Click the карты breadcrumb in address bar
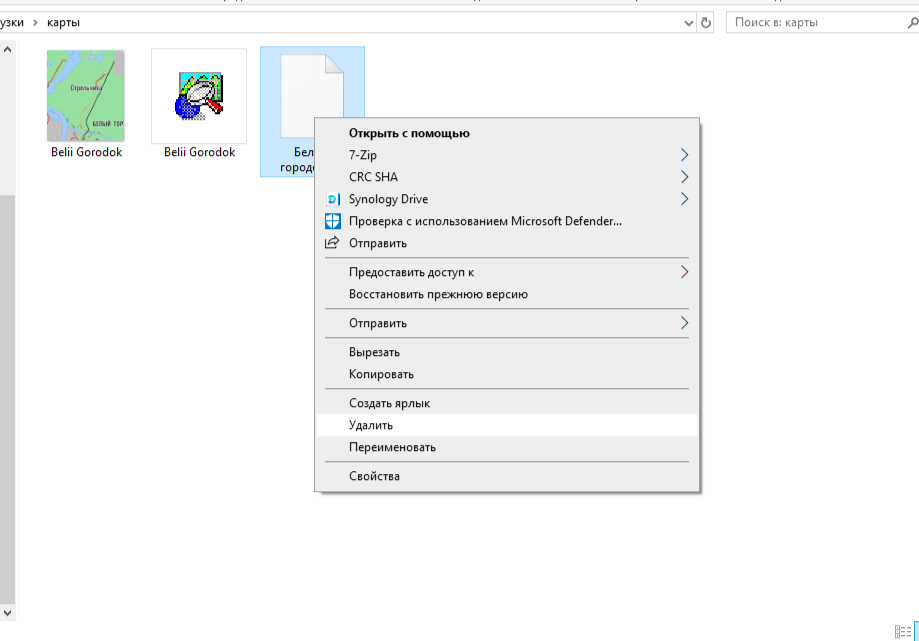The height and width of the screenshot is (641, 919). [x=63, y=22]
